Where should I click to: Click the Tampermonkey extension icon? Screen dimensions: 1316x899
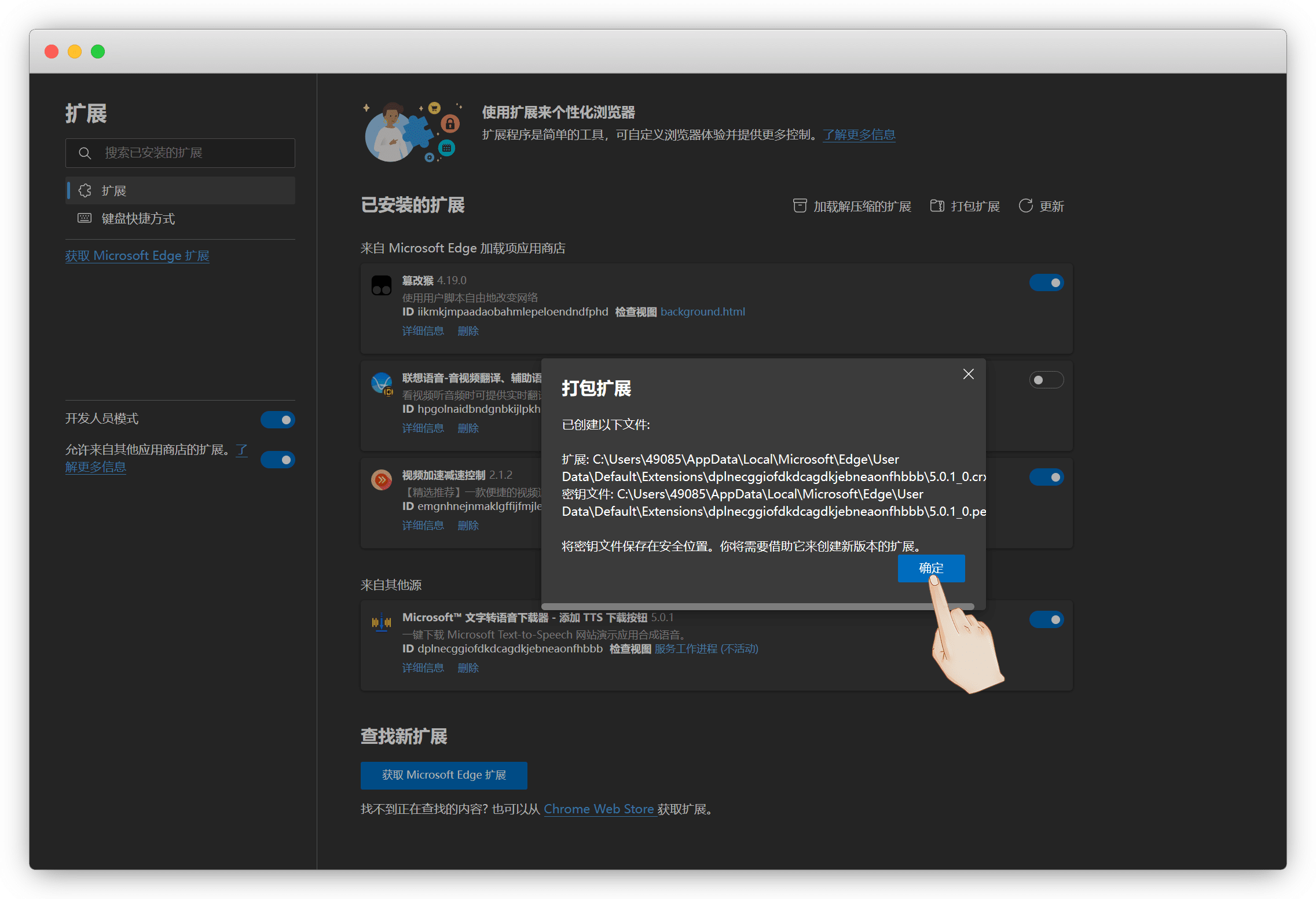tap(381, 285)
